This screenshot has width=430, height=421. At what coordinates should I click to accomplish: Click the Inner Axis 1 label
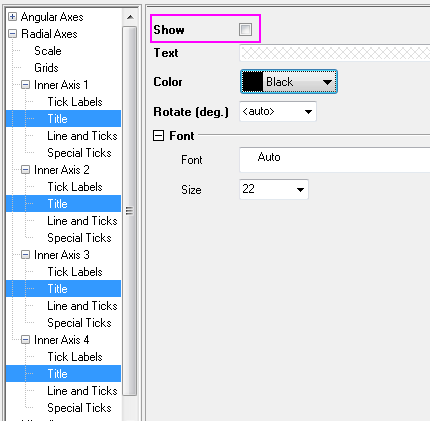61,85
